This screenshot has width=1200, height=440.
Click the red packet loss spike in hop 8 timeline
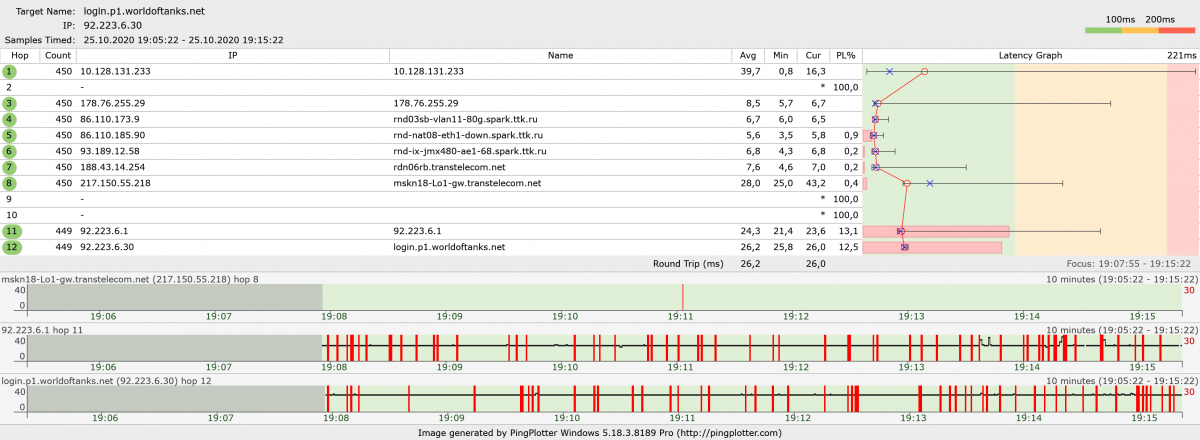pos(682,297)
